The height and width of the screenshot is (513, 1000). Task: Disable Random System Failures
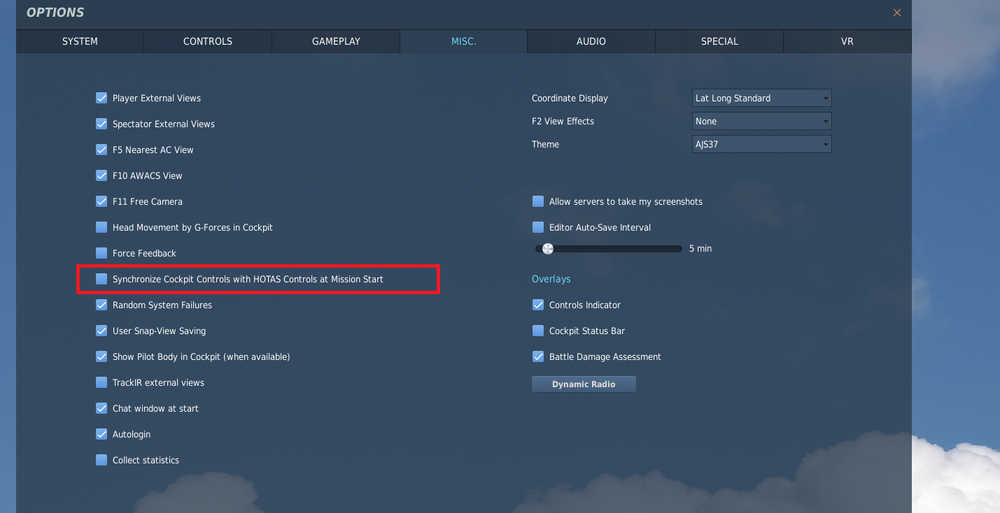(x=101, y=305)
